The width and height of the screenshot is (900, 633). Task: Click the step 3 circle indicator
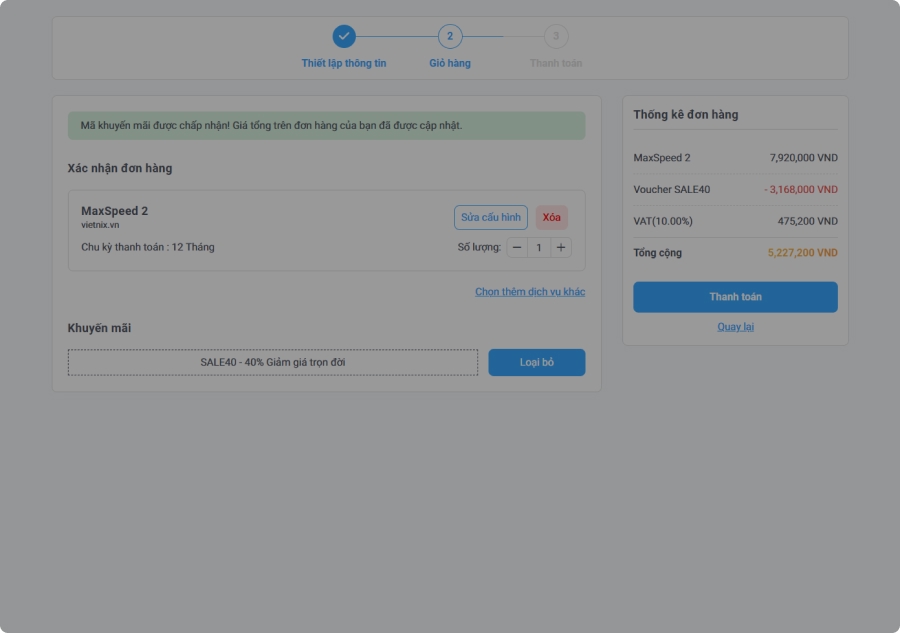[x=556, y=36]
